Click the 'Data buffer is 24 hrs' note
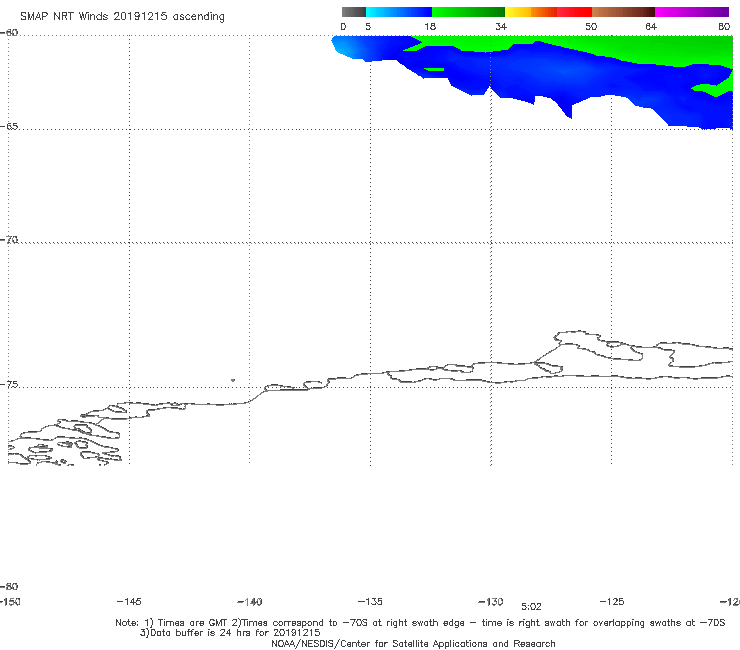Viewport: 740px width, 650px height. coord(230,633)
